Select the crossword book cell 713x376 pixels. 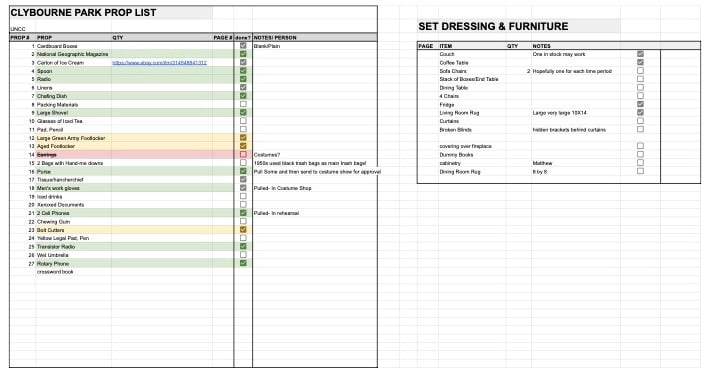pyautogui.click(x=55, y=272)
